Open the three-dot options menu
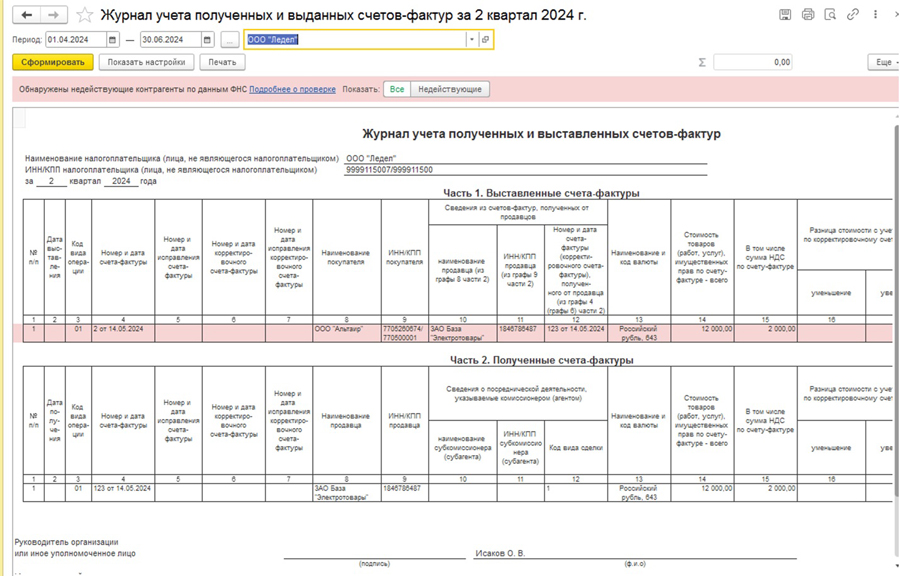 point(875,15)
